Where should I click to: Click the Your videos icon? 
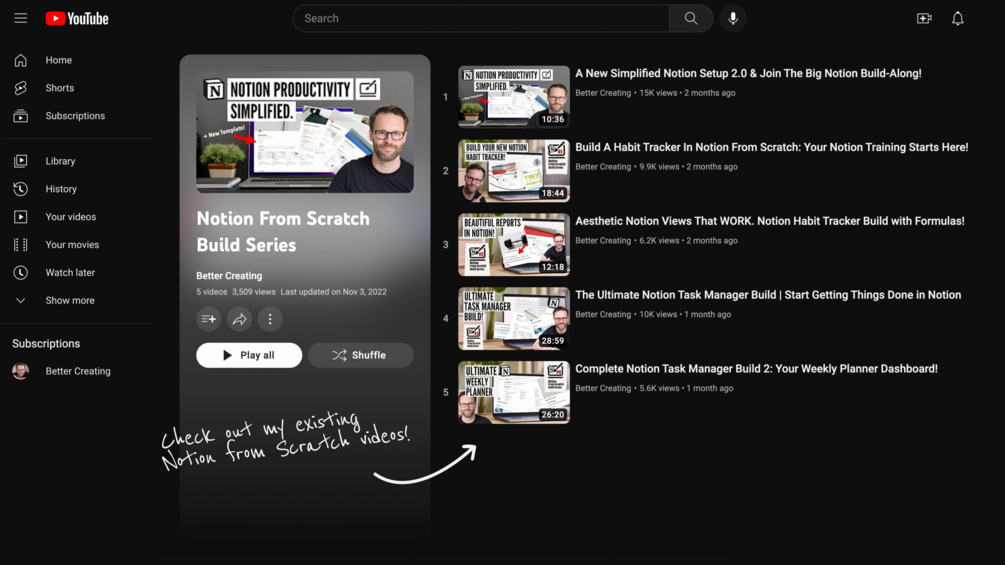[21, 217]
